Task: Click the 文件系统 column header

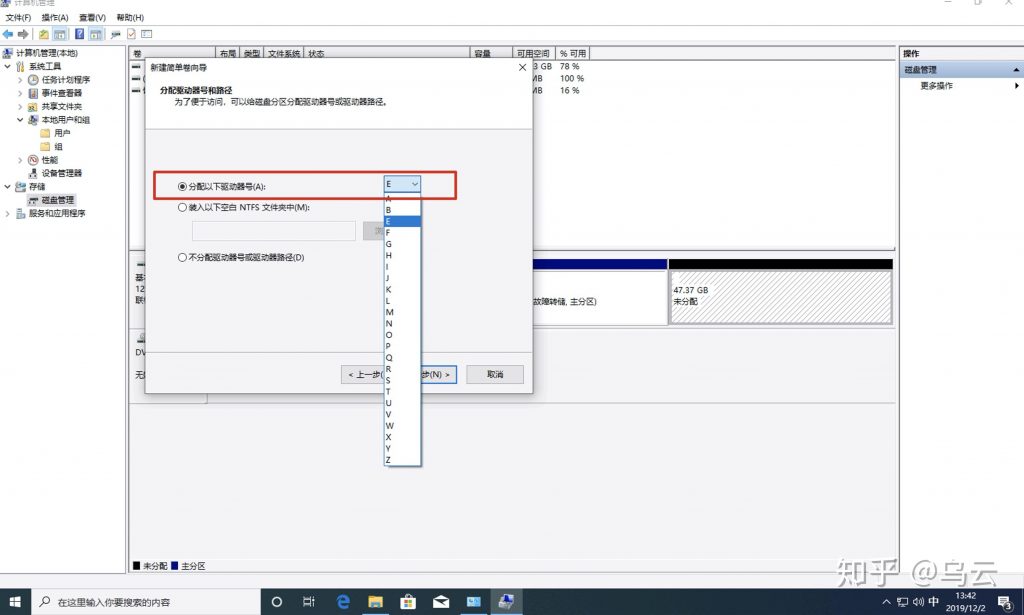Action: pos(283,53)
